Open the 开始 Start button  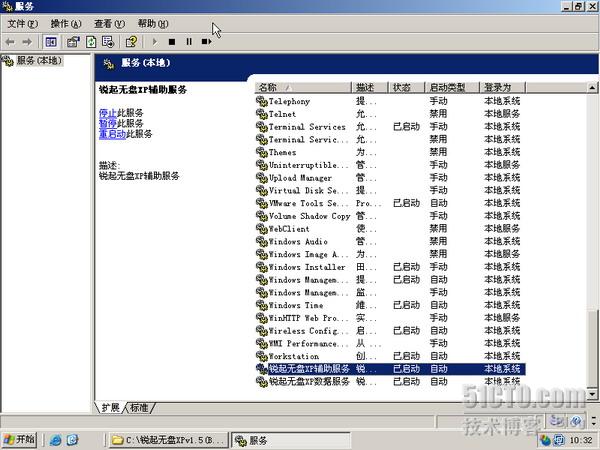tap(19, 439)
